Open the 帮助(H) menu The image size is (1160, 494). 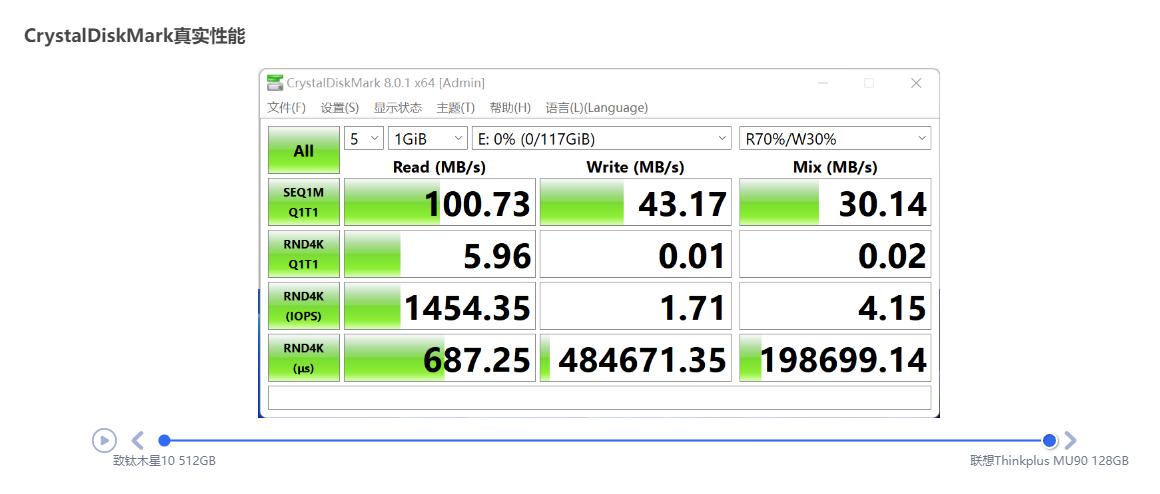510,108
